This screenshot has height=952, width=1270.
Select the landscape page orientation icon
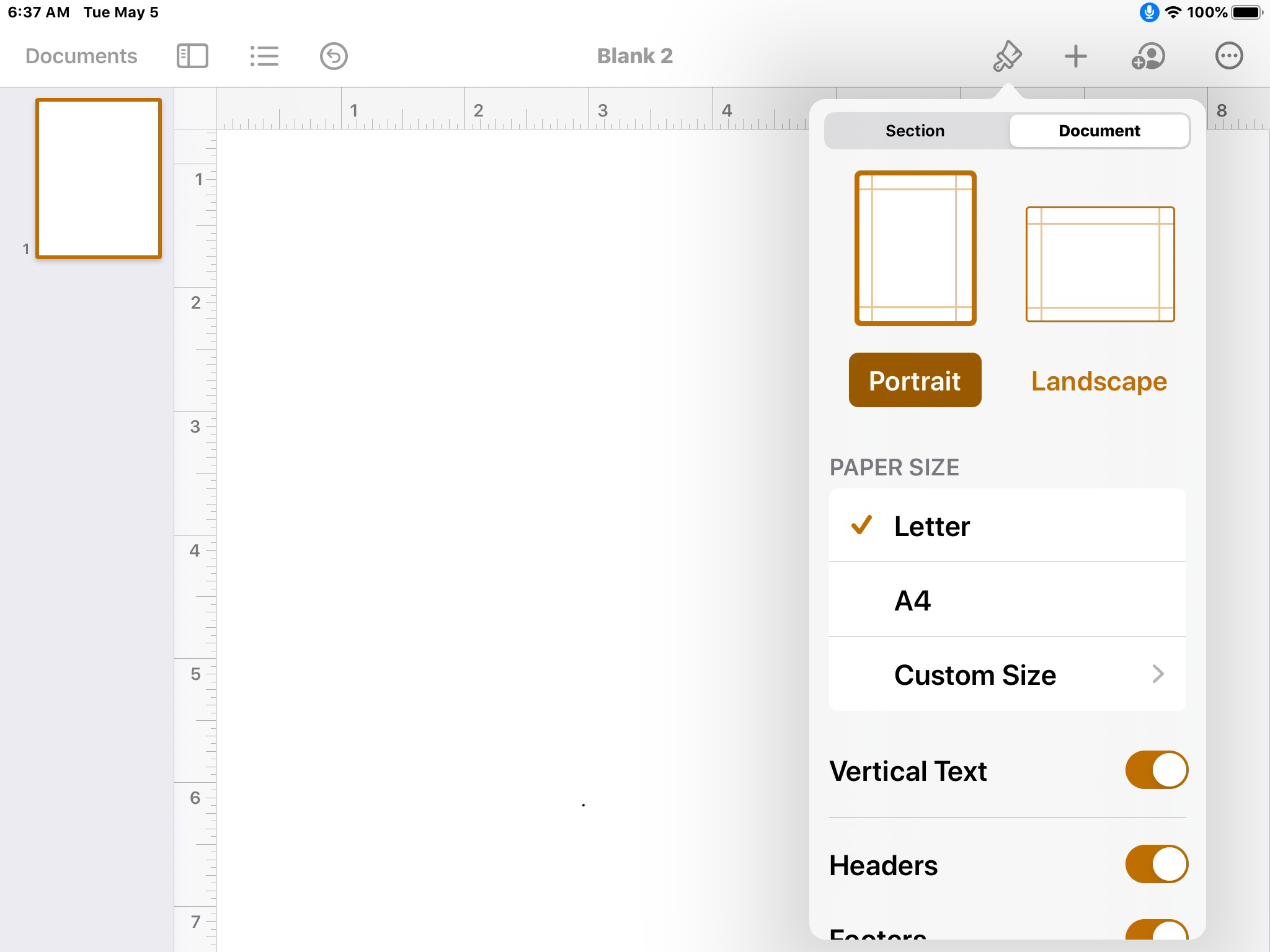pos(1100,264)
